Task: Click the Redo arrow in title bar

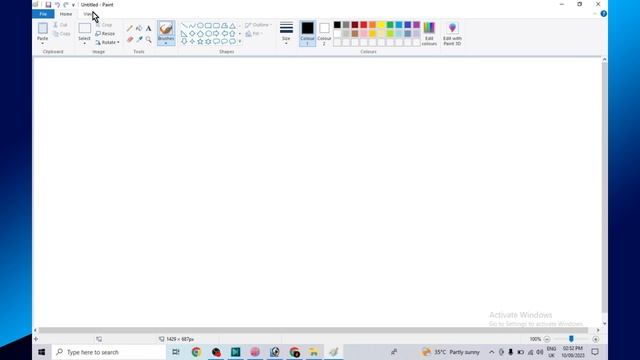Action: point(66,4)
